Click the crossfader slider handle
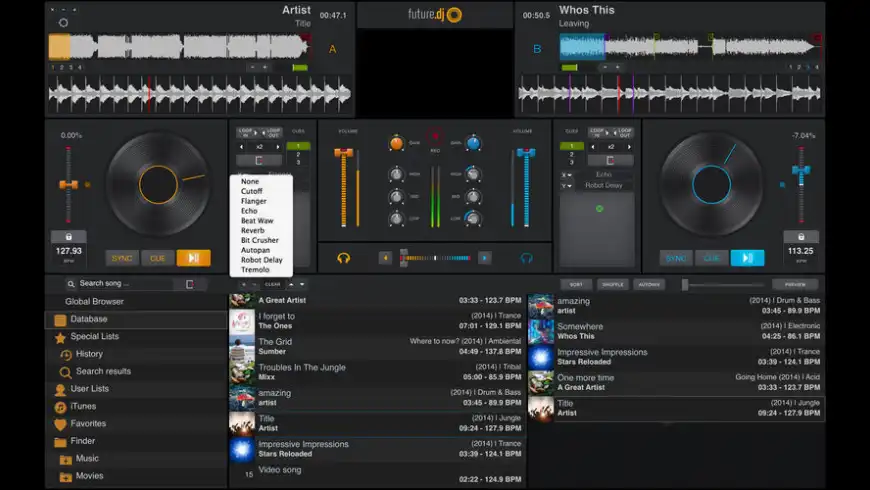Screen dimensions: 870x490 coord(404,257)
